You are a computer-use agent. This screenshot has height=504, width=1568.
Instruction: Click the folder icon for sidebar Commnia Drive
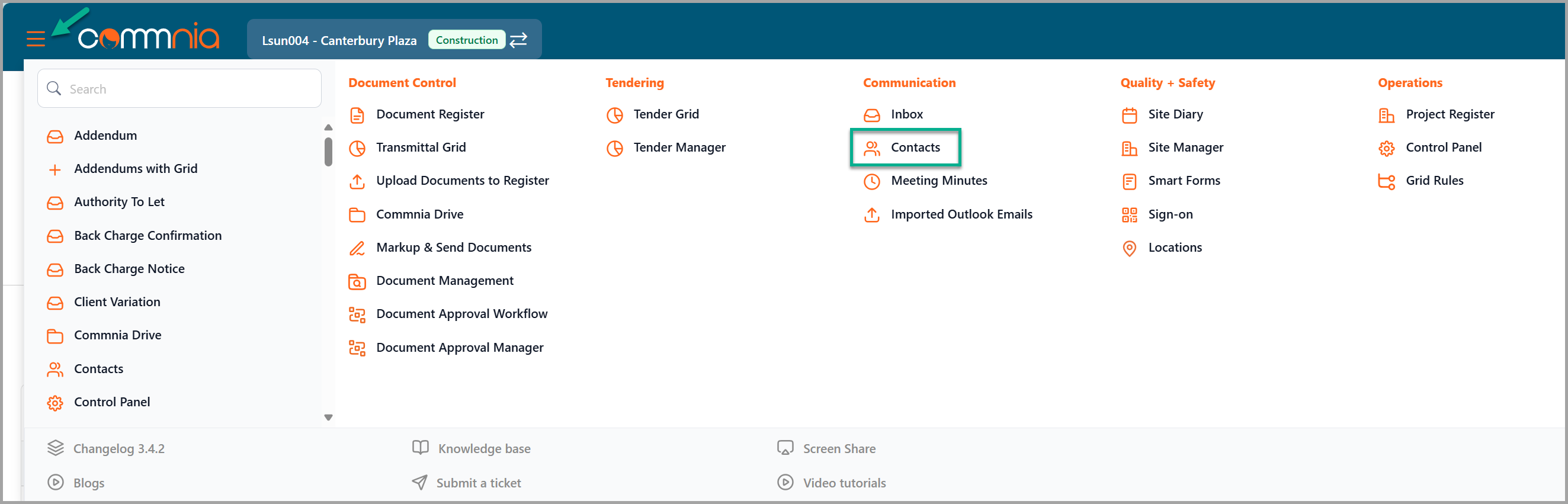click(54, 336)
